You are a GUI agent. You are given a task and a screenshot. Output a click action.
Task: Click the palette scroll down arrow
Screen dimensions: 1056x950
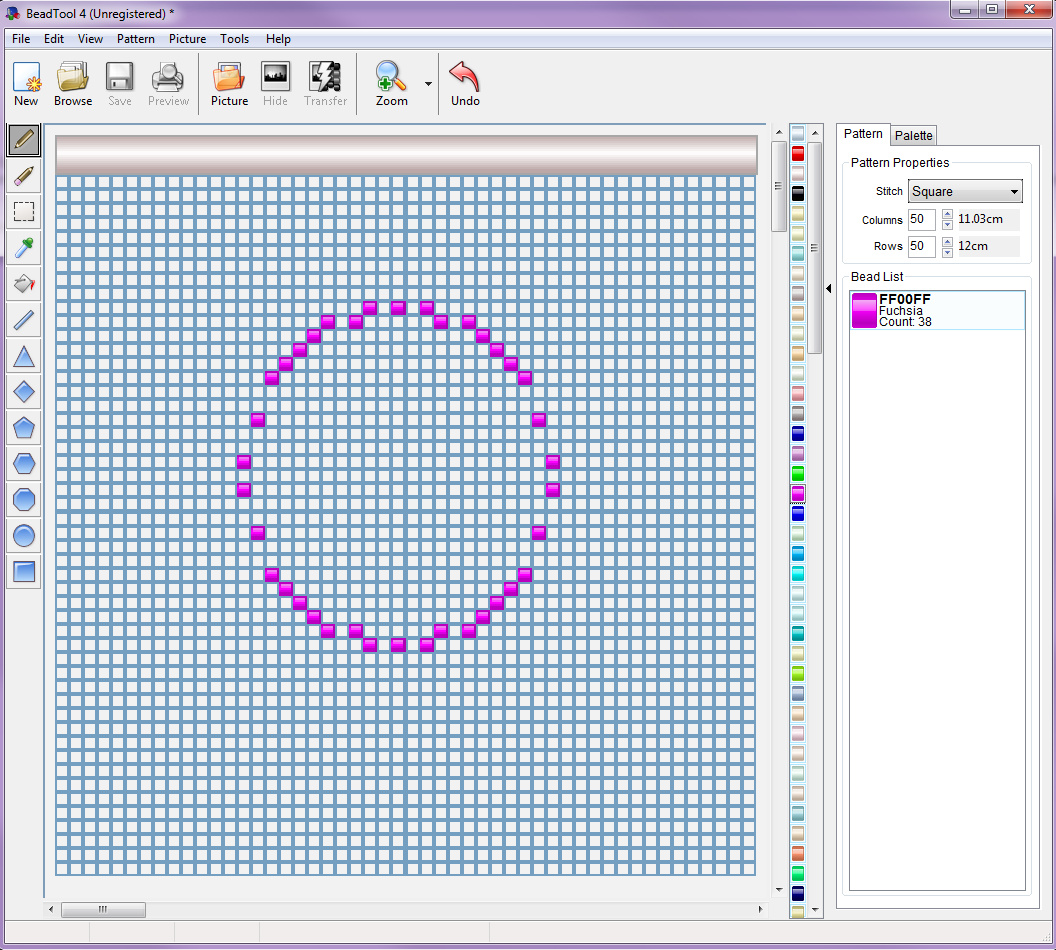(x=815, y=910)
